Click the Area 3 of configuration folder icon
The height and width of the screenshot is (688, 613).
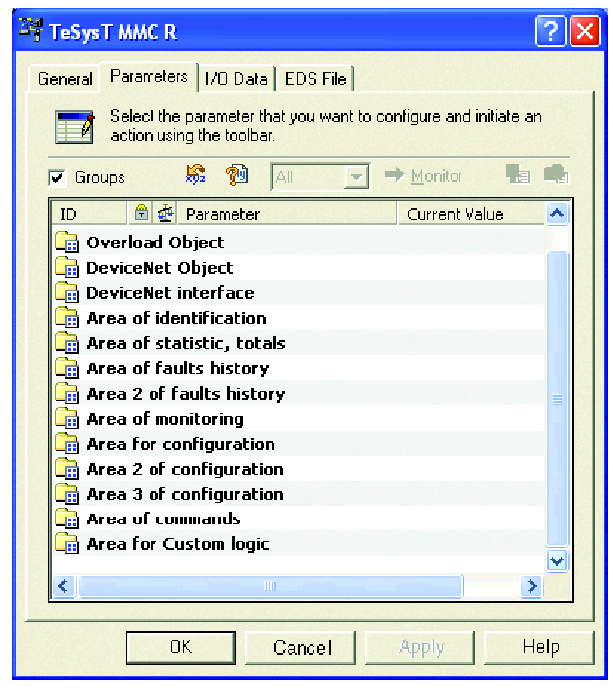point(67,494)
